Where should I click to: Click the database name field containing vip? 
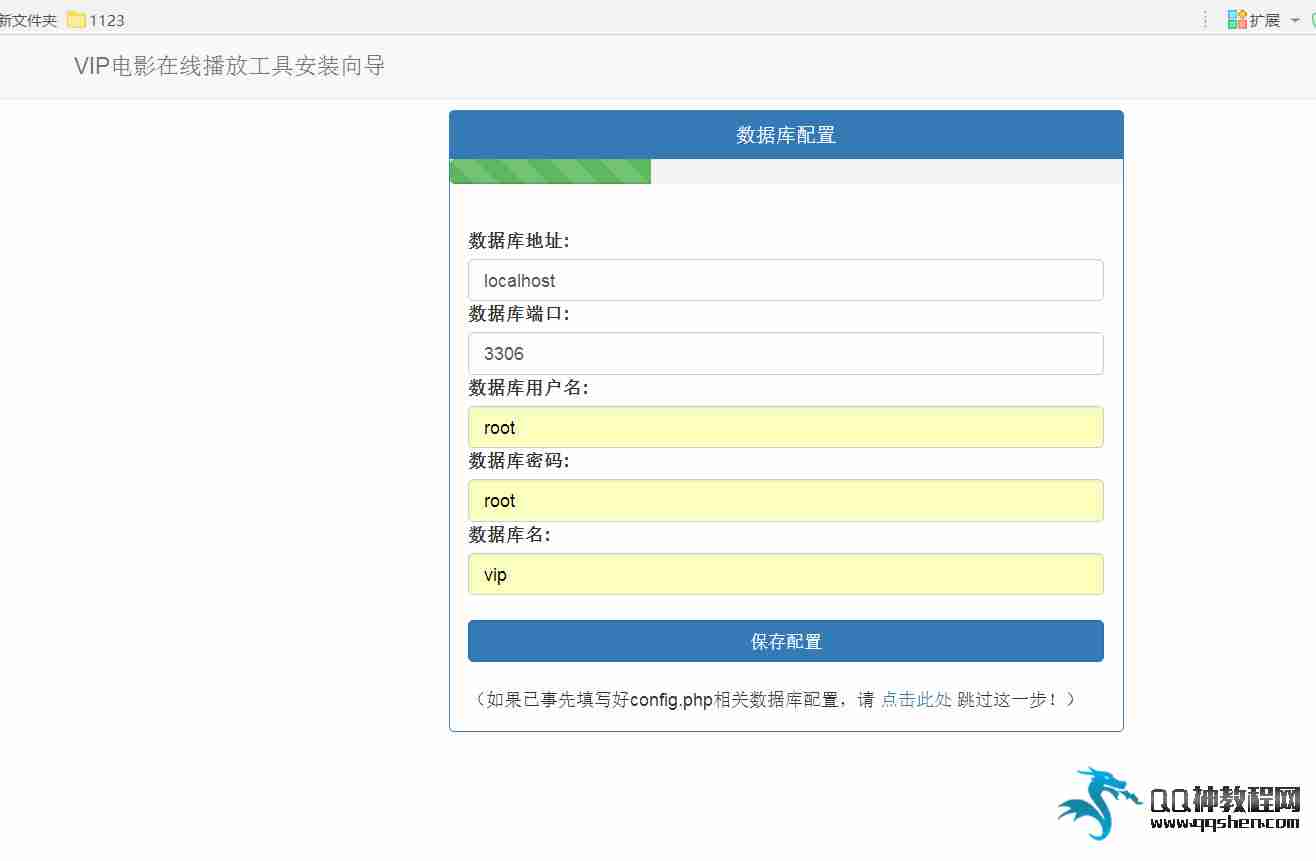785,575
